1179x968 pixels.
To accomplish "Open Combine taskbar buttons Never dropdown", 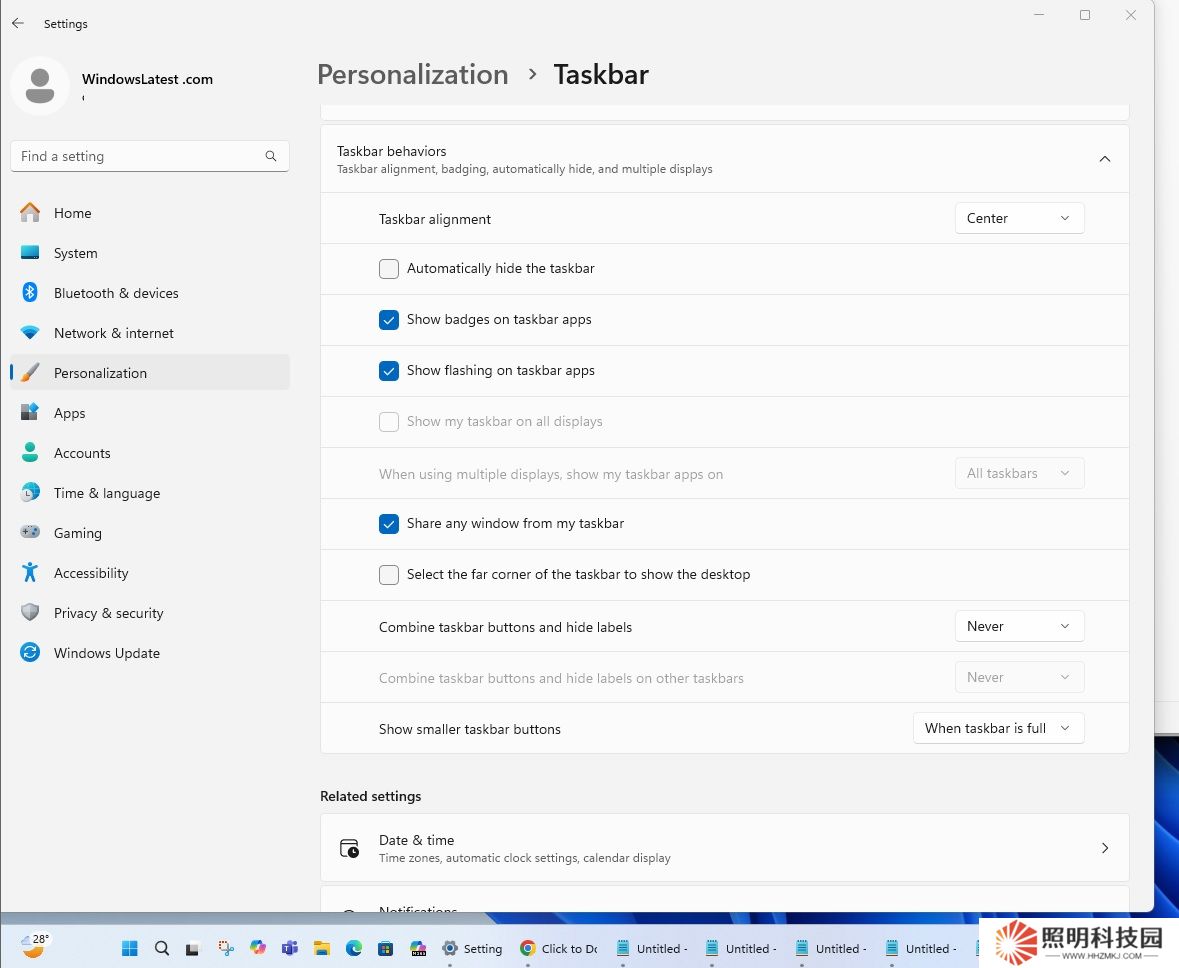I will (x=1019, y=626).
